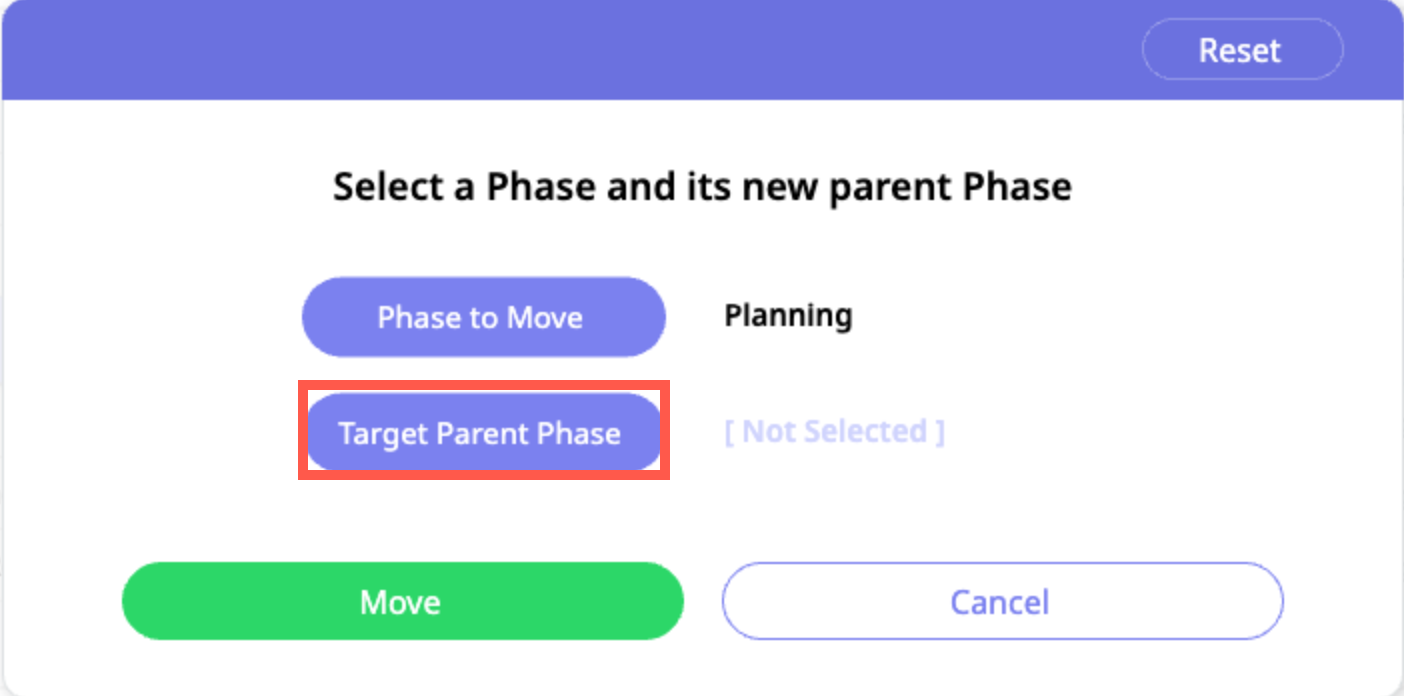Click the dialog heading text
This screenshot has width=1404, height=696.
702,187
